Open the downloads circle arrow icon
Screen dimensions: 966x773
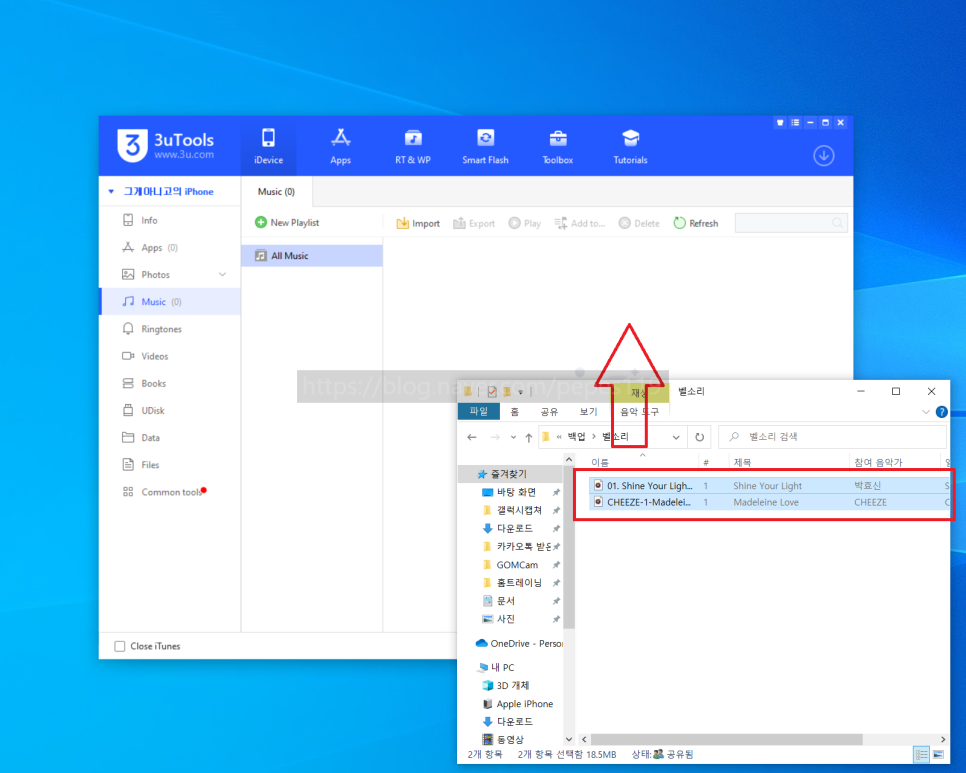pos(824,155)
